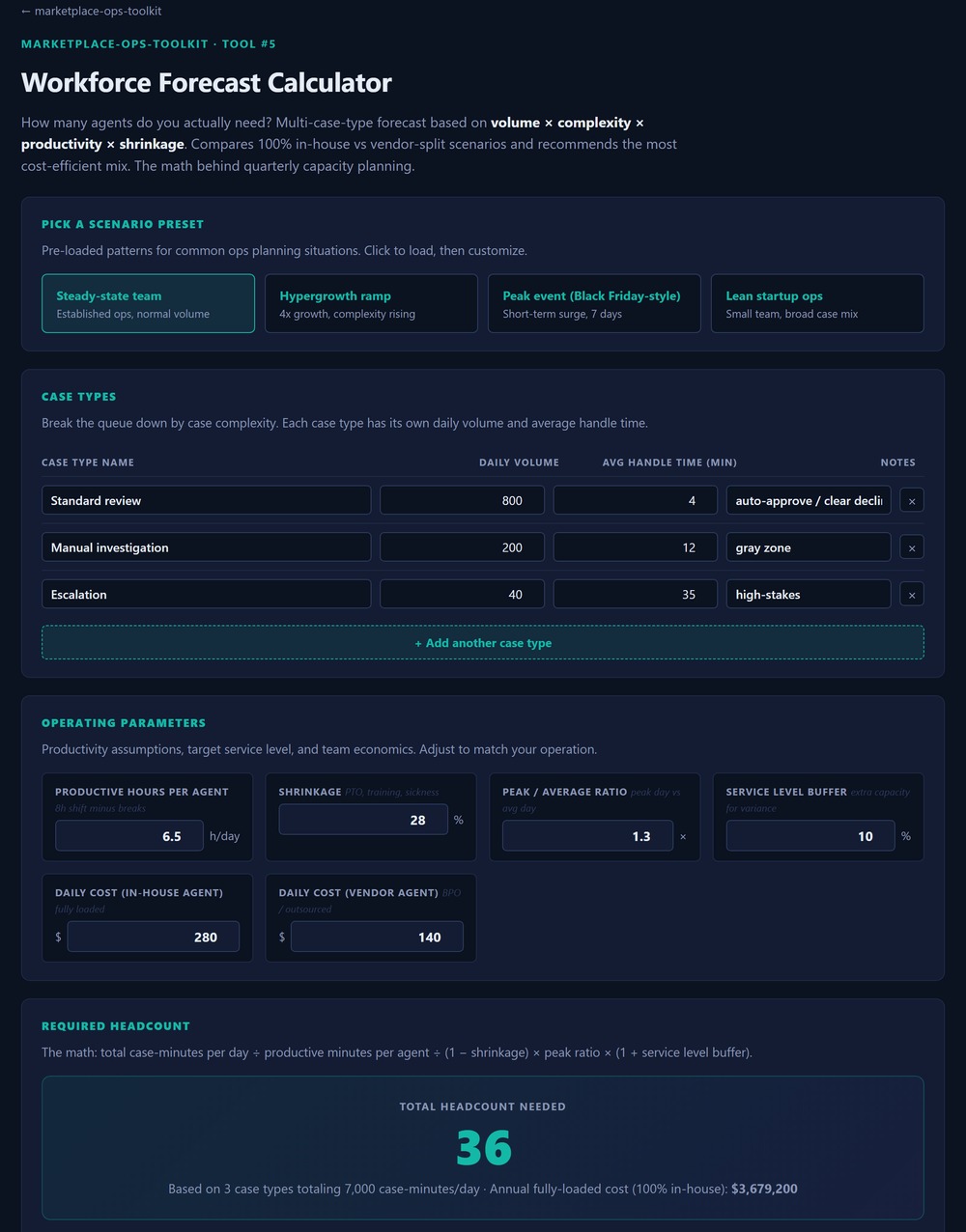
Task: Focus Productive Hours Per Agent input
Action: coord(129,836)
